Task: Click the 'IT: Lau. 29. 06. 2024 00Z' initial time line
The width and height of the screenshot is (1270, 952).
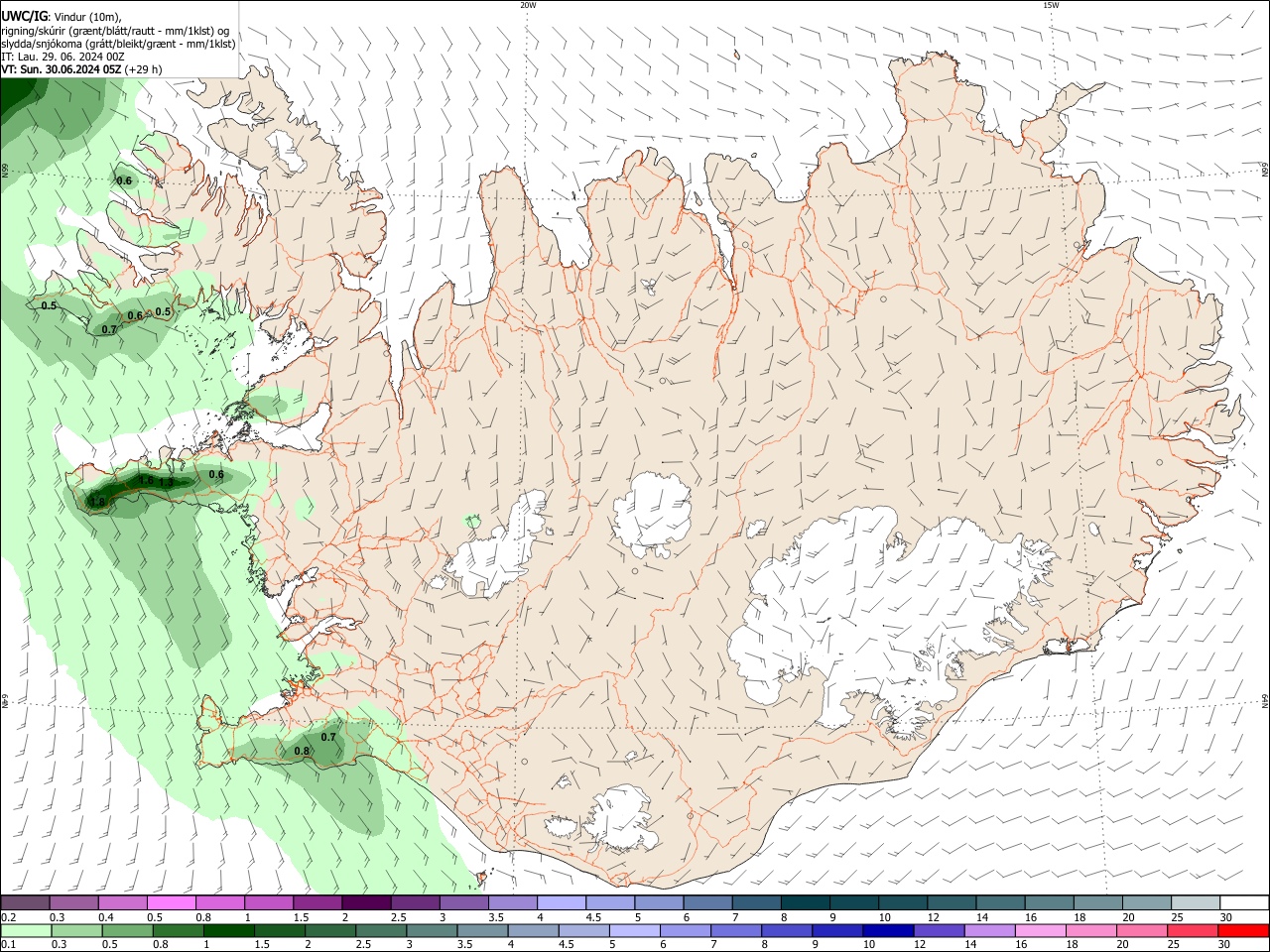Action: click(63, 57)
